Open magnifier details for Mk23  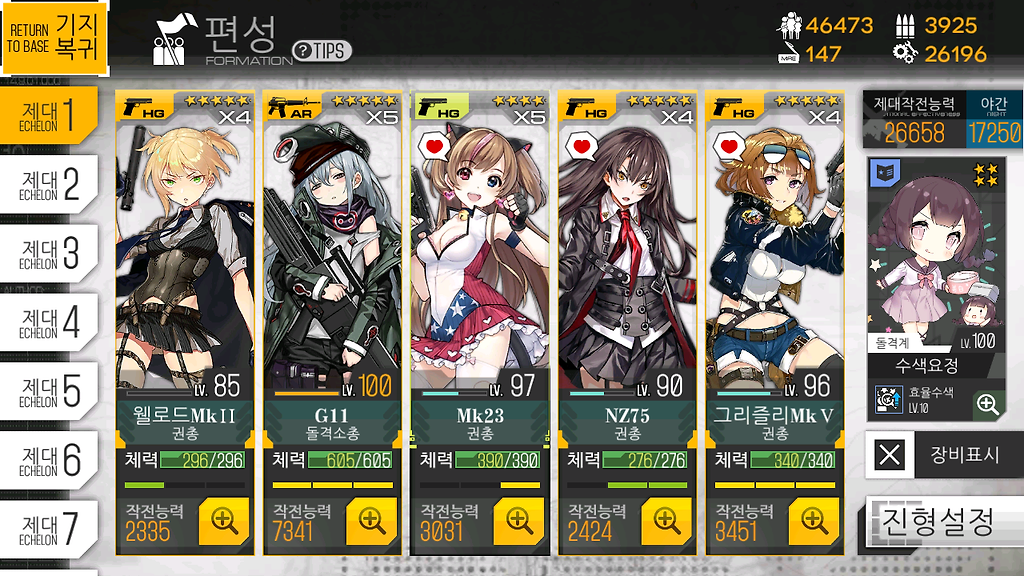coord(519,520)
